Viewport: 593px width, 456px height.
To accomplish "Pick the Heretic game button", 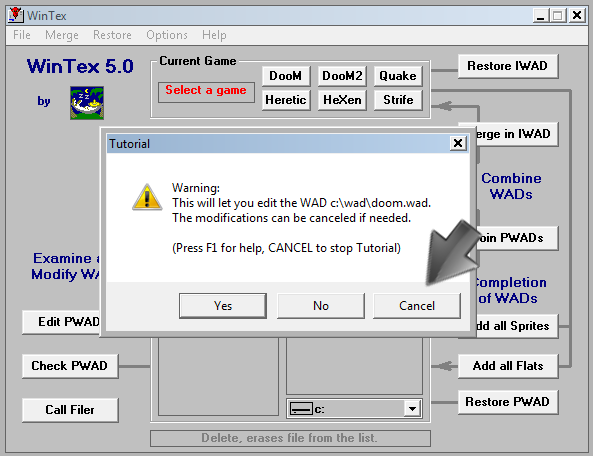I will pos(286,100).
